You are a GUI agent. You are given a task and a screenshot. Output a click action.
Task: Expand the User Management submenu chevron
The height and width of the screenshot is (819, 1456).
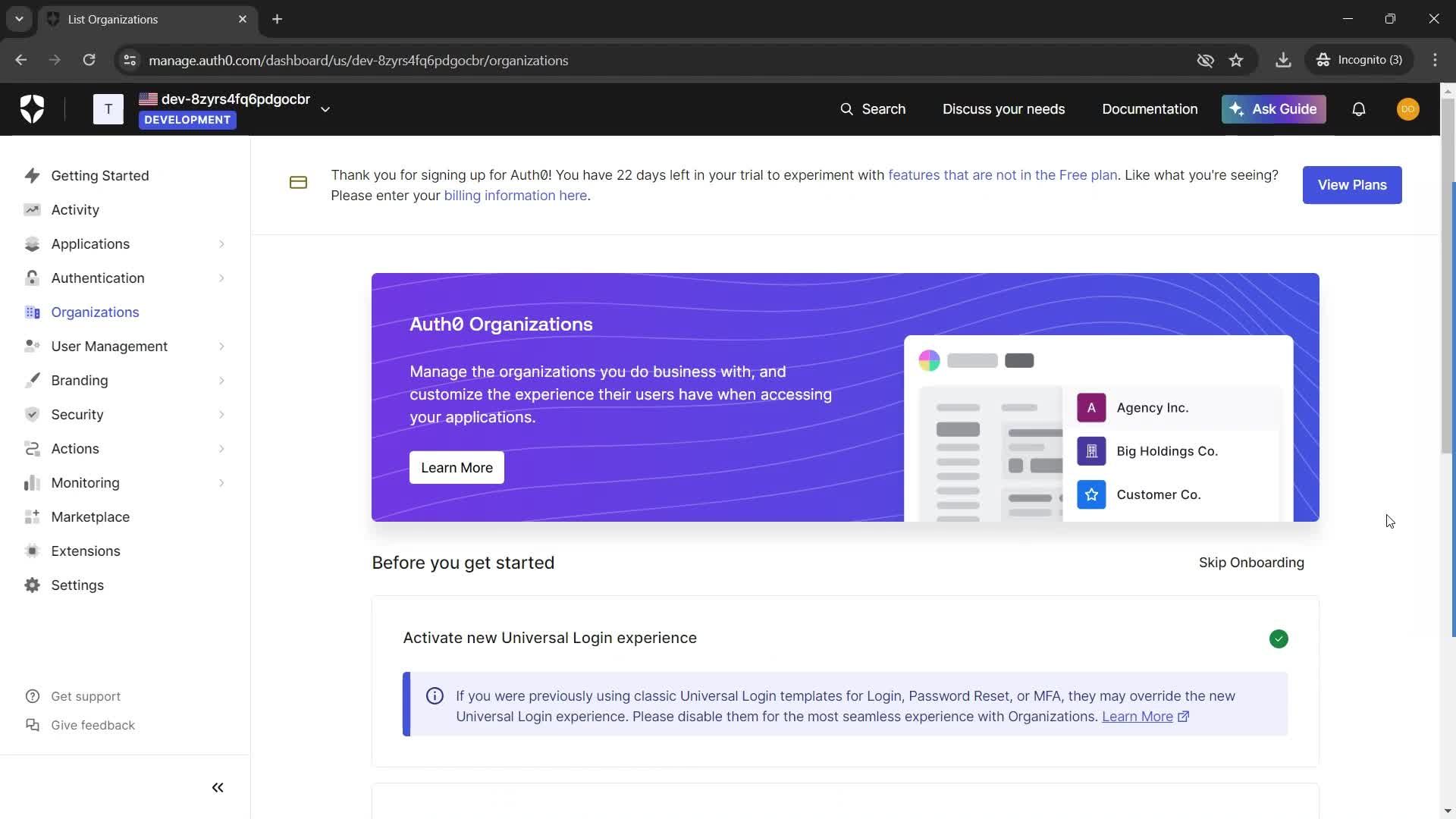[221, 347]
